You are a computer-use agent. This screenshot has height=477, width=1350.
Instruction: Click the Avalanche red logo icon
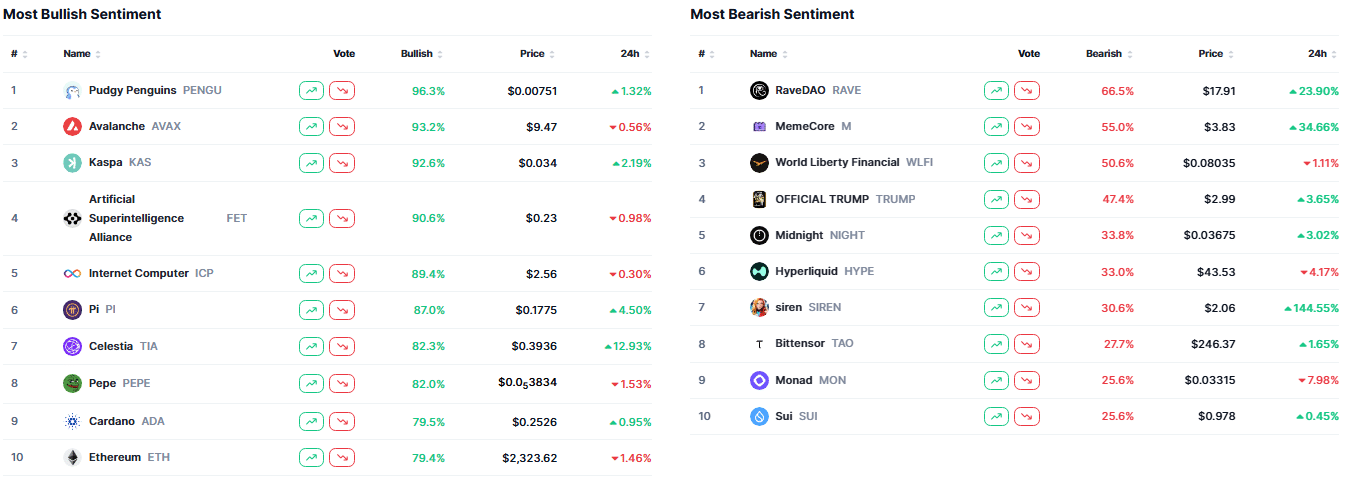point(72,127)
